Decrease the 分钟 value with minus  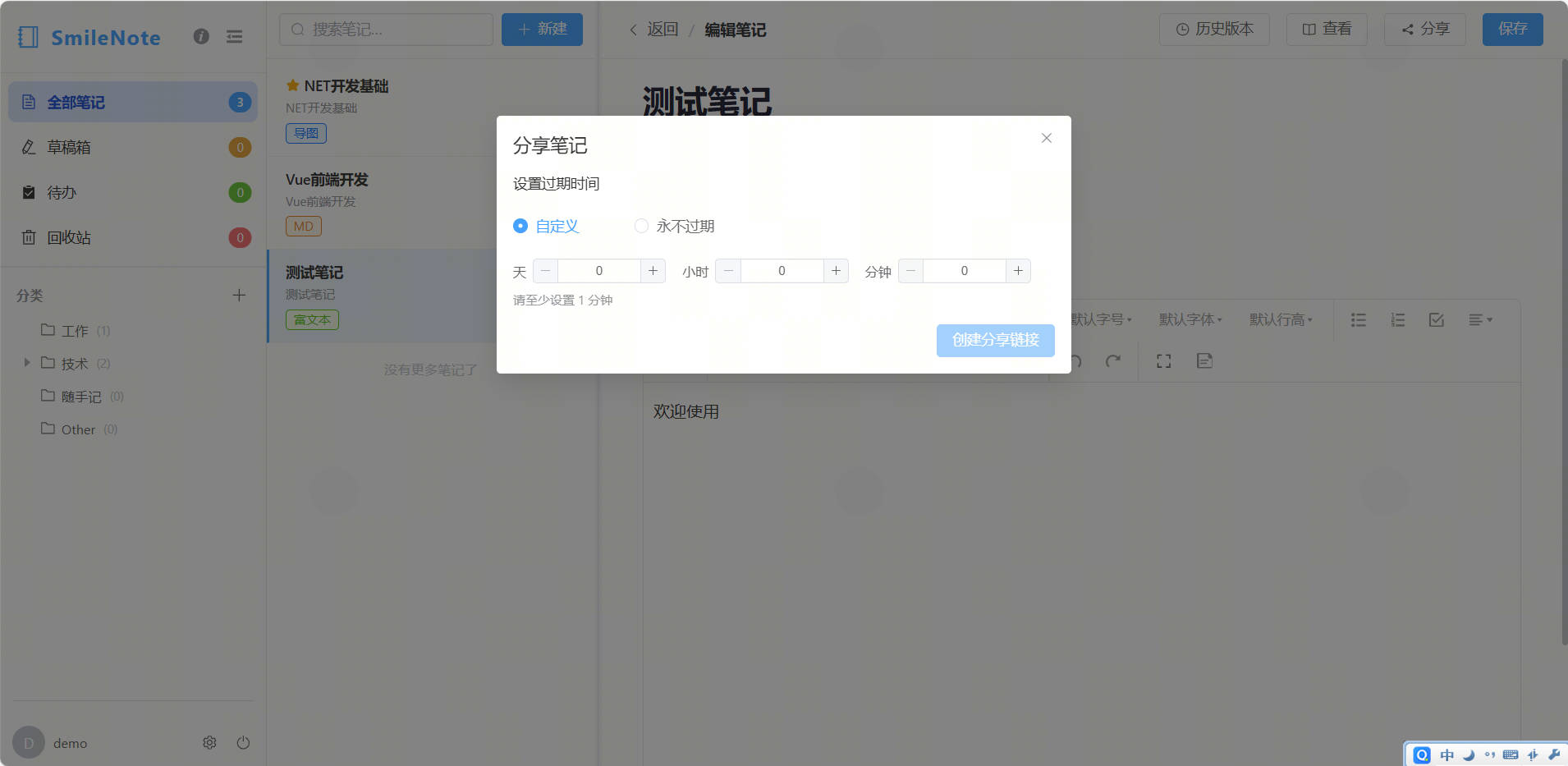coord(910,271)
